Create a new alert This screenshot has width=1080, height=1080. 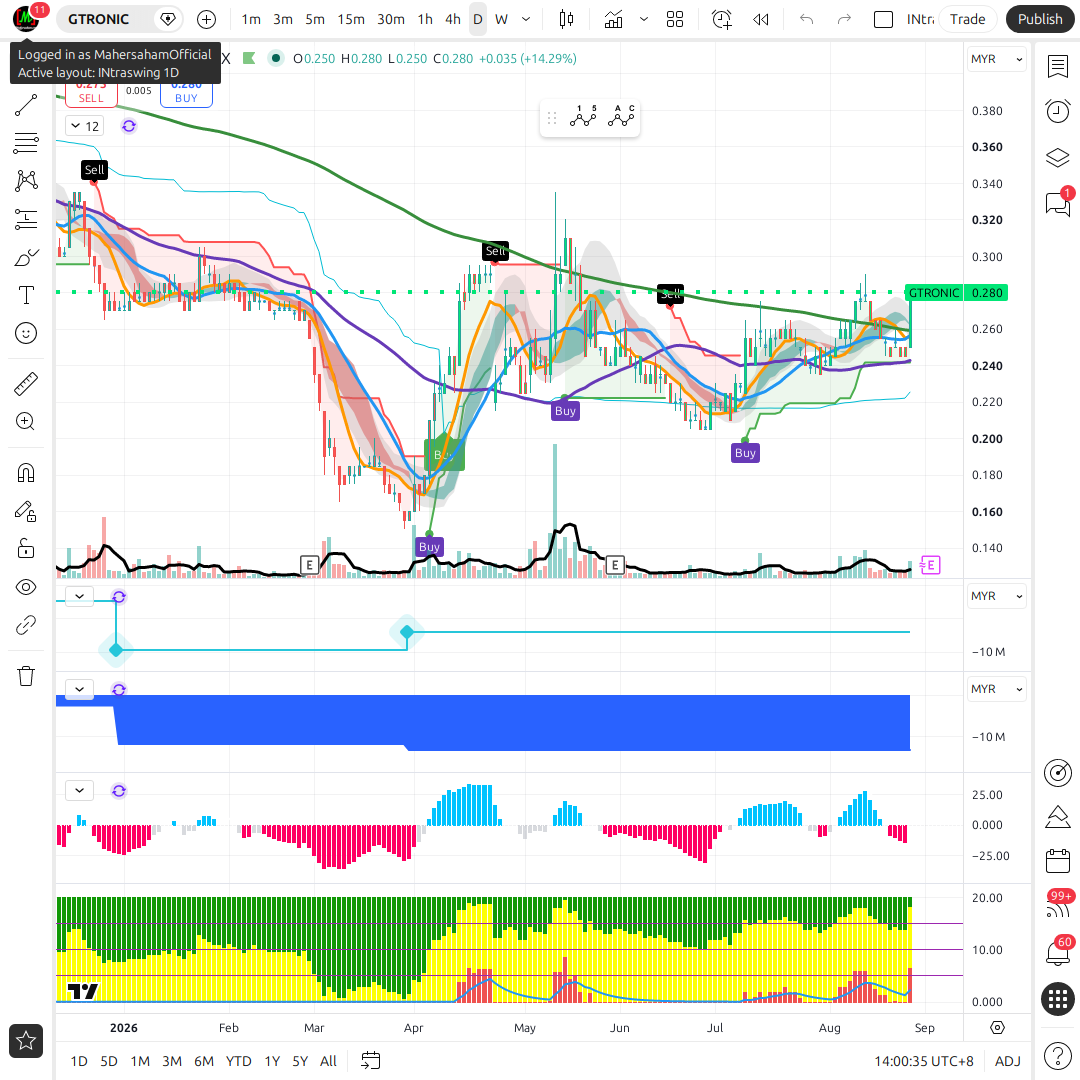[x=722, y=19]
